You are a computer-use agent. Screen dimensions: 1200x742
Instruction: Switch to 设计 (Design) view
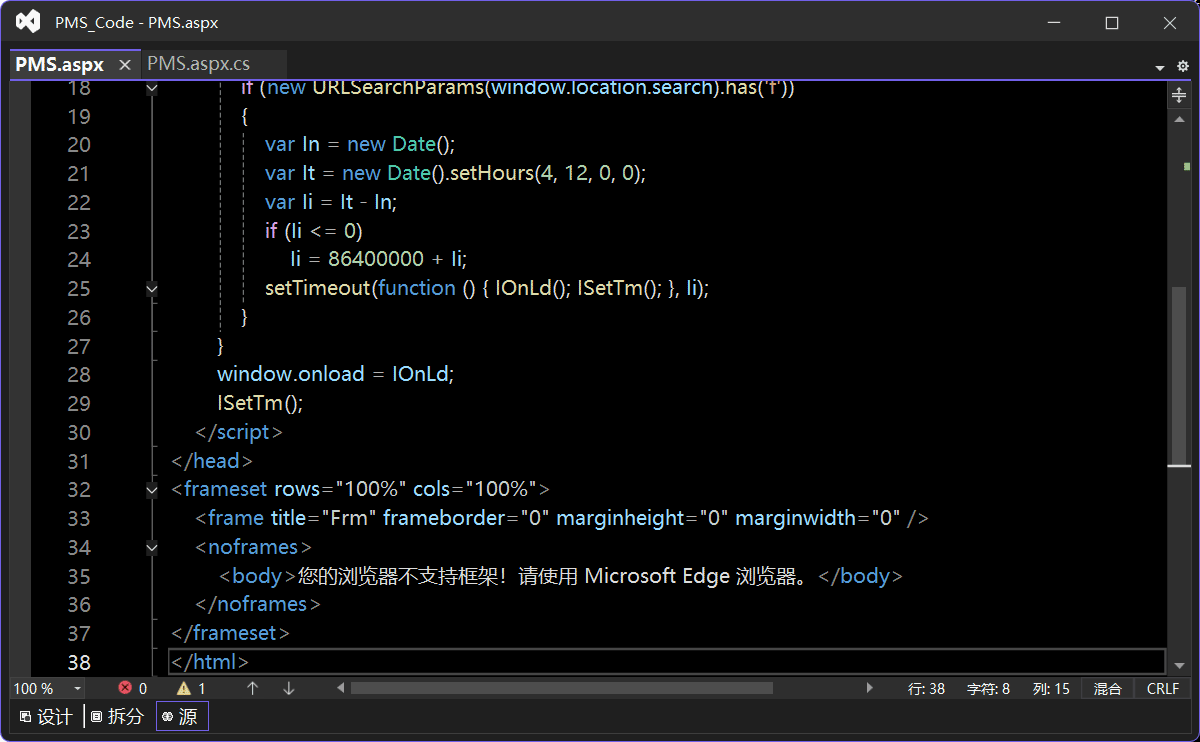click(46, 716)
